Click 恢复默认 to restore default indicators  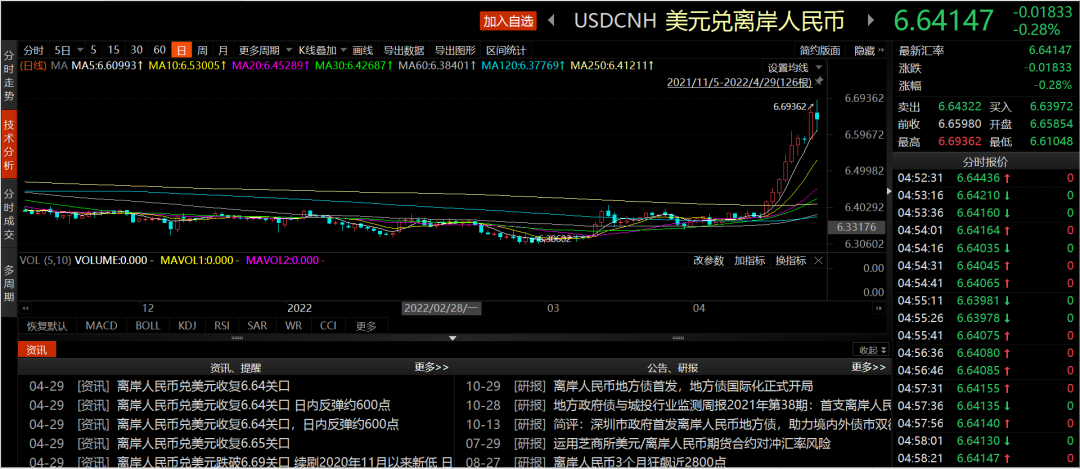[47, 326]
